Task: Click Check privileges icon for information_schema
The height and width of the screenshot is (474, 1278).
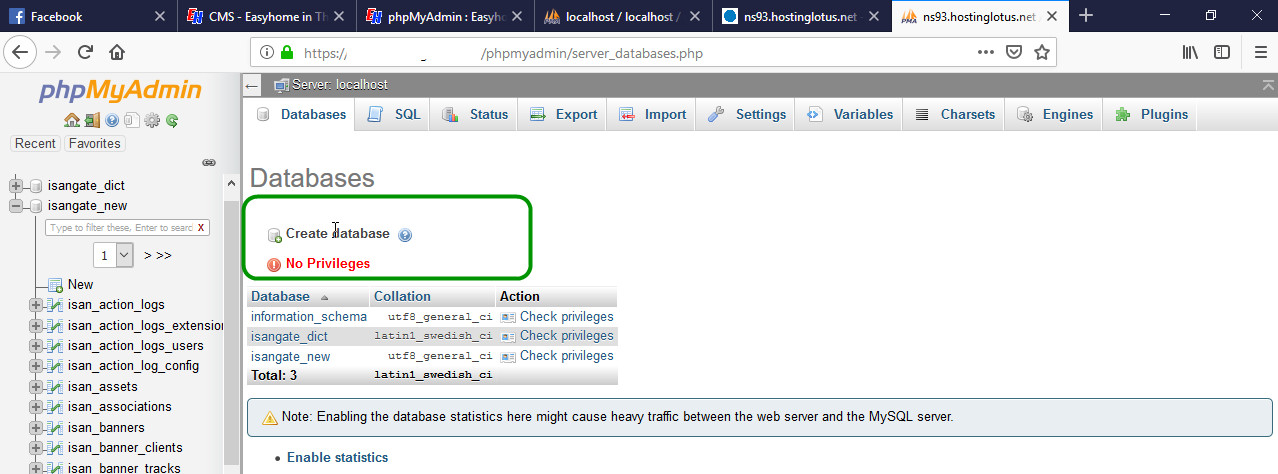Action: [x=508, y=317]
